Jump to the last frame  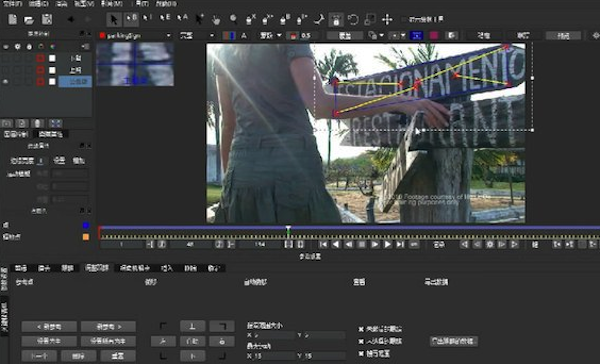pyautogui.click(x=400, y=244)
